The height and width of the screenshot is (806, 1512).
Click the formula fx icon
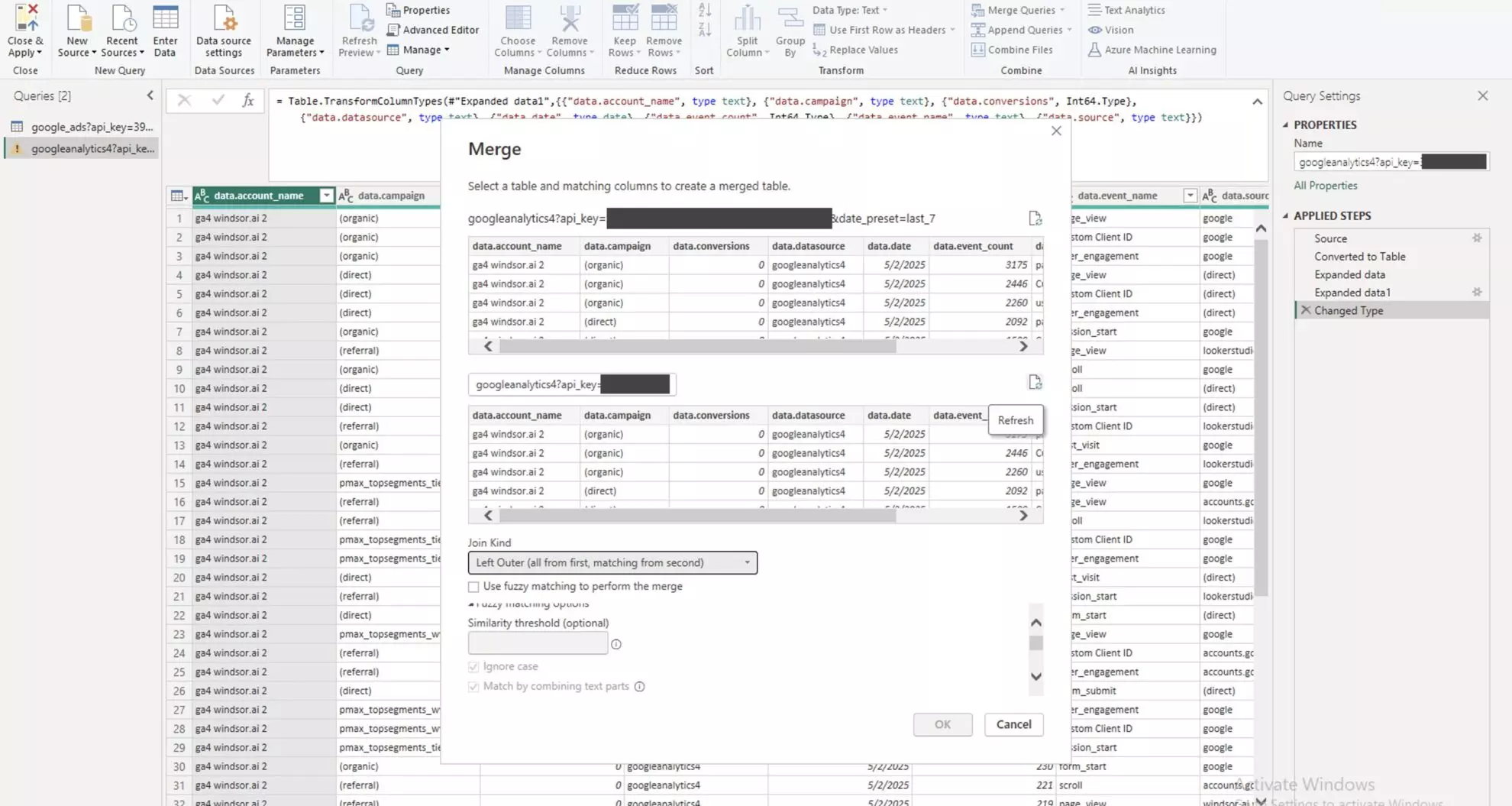[x=248, y=100]
